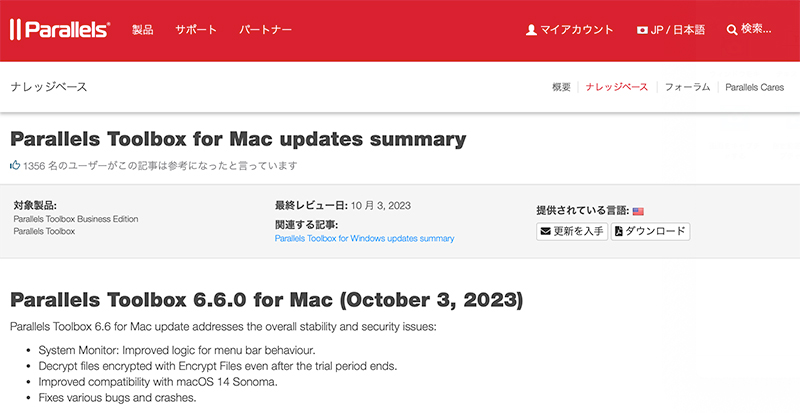The image size is (800, 413).
Task: Click the search magnifier icon
Action: tap(732, 30)
